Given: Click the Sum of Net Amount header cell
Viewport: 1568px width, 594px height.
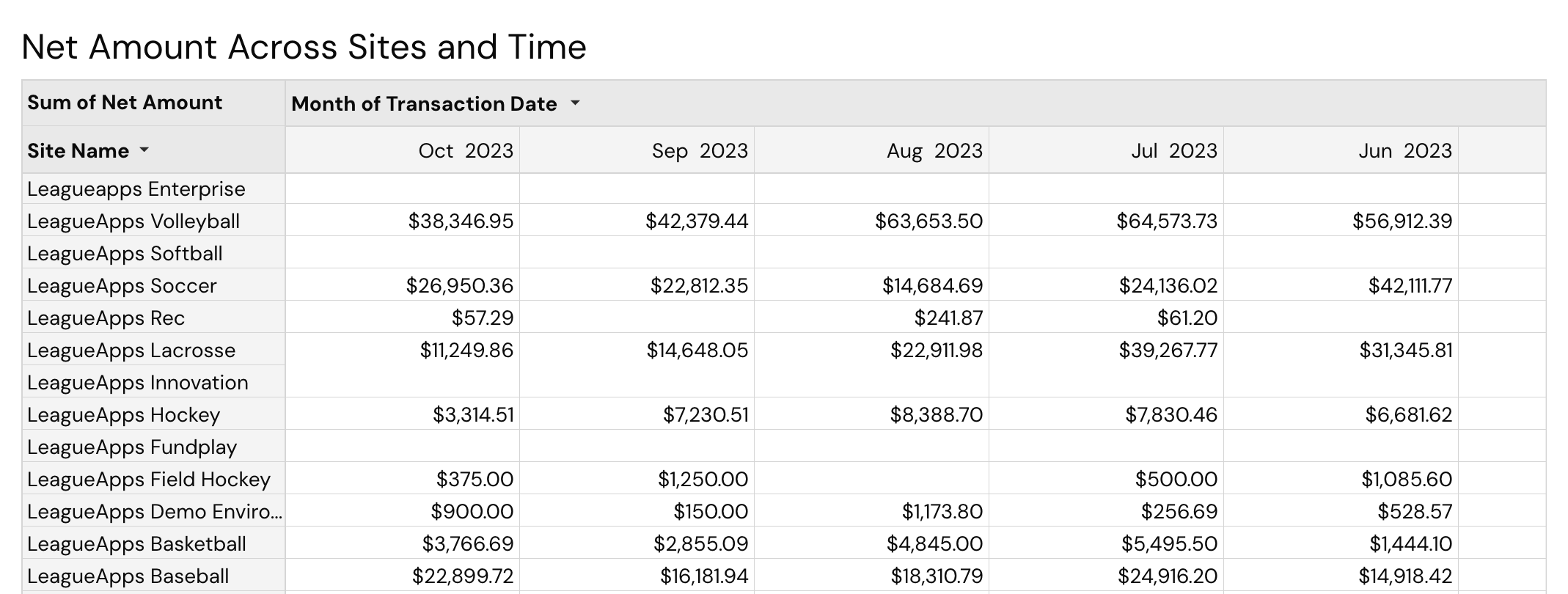Looking at the screenshot, I should 124,103.
